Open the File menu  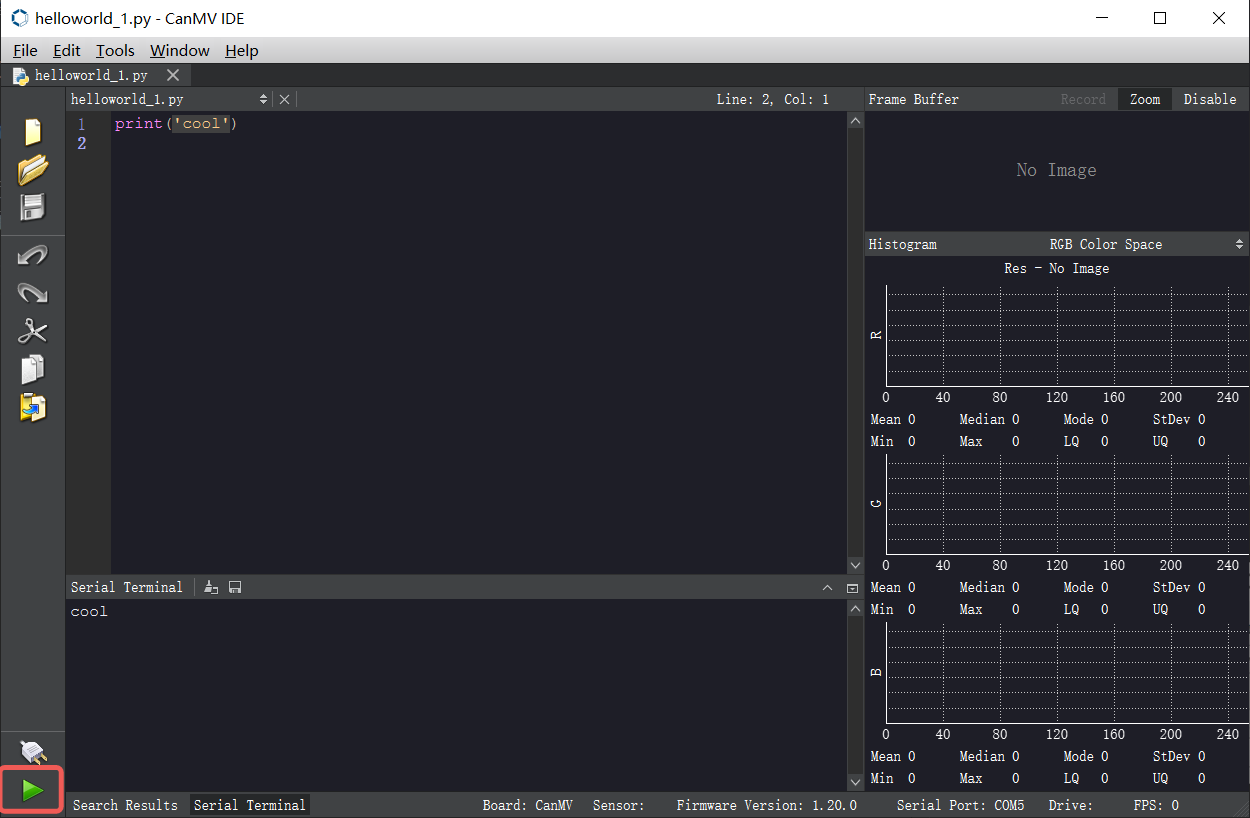25,50
